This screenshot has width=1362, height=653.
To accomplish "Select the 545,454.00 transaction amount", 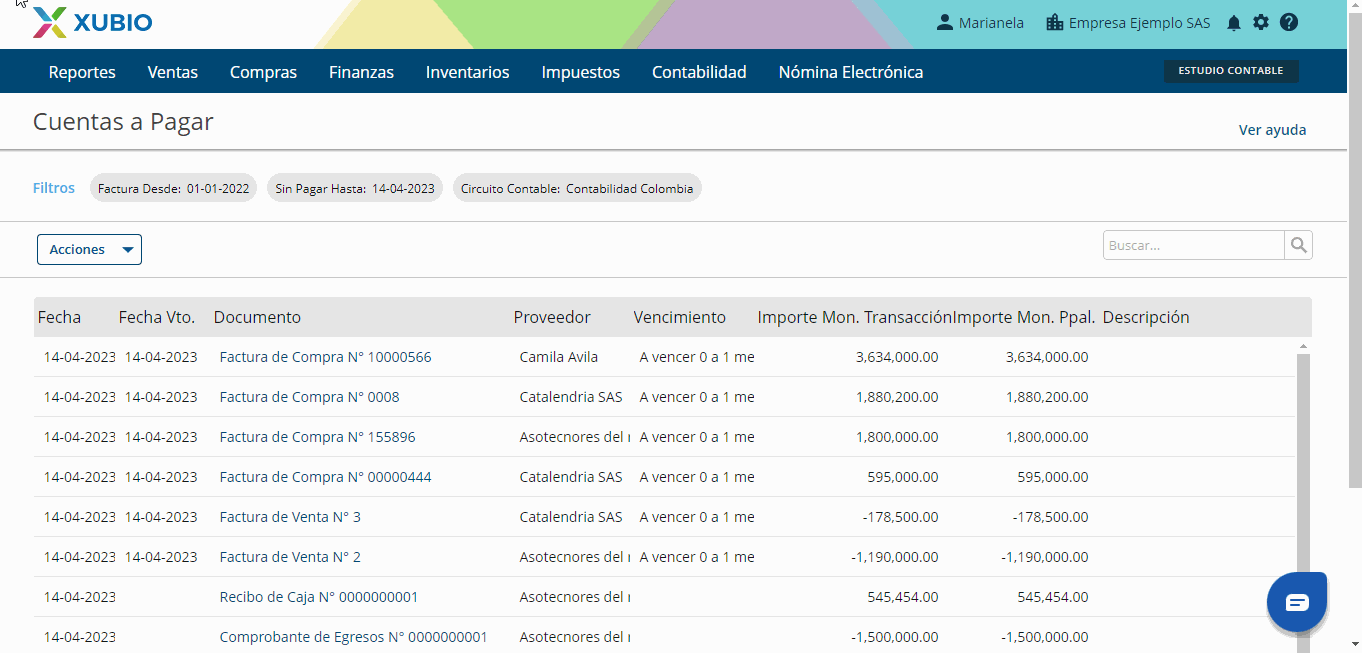I will click(903, 597).
